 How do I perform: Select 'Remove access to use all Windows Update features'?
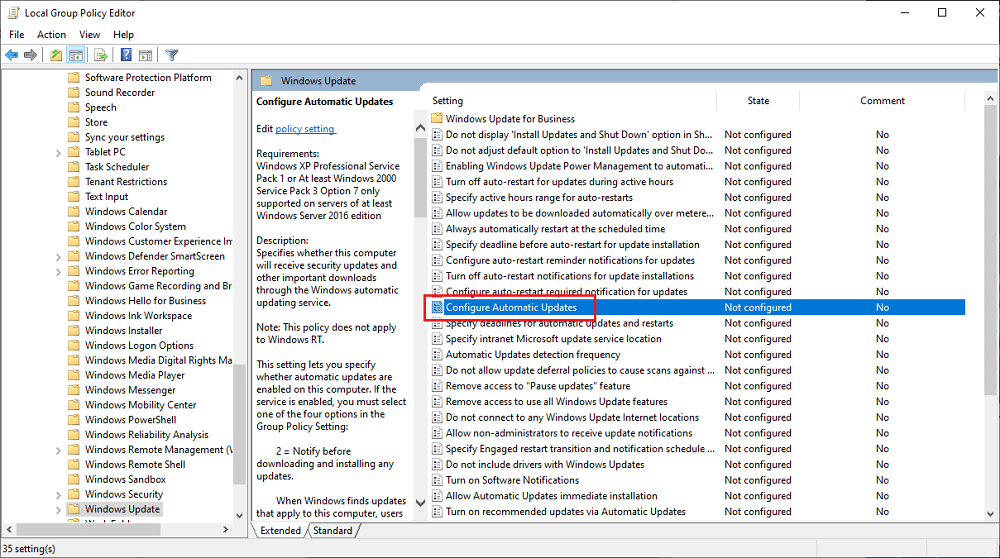pos(557,402)
